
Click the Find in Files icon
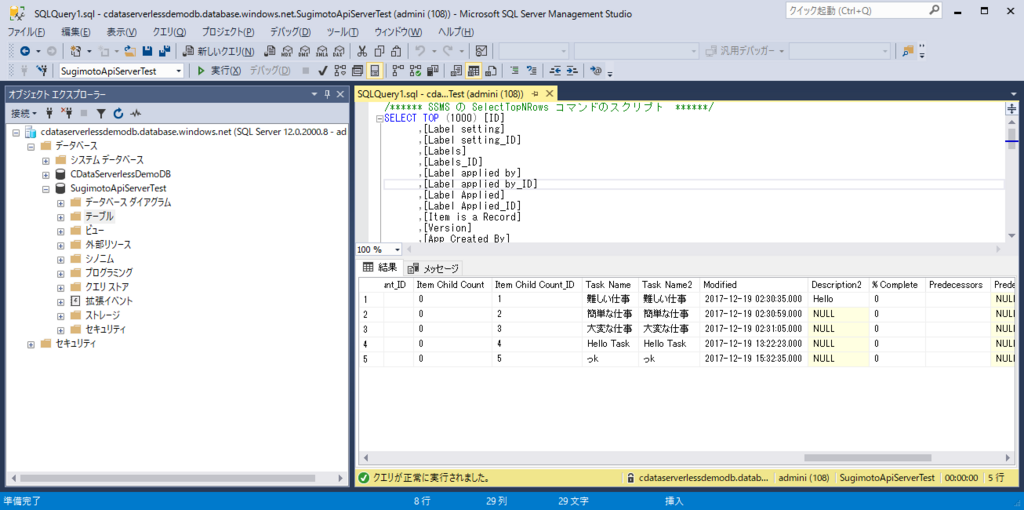908,51
